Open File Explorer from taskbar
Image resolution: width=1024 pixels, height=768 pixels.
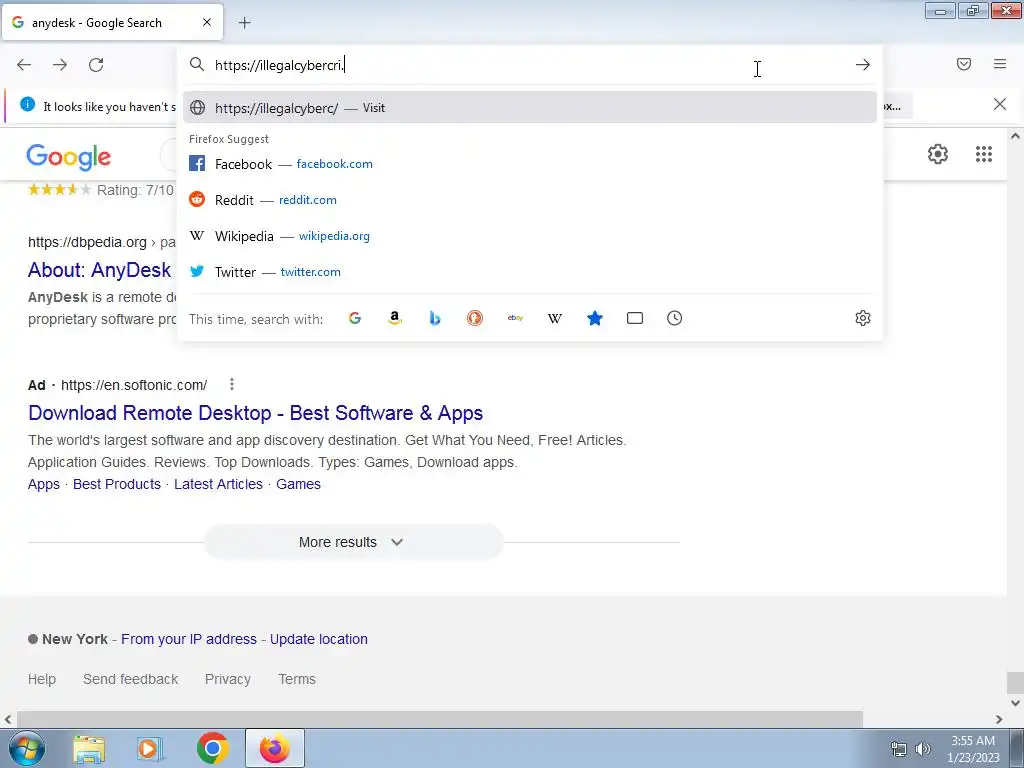(x=89, y=748)
